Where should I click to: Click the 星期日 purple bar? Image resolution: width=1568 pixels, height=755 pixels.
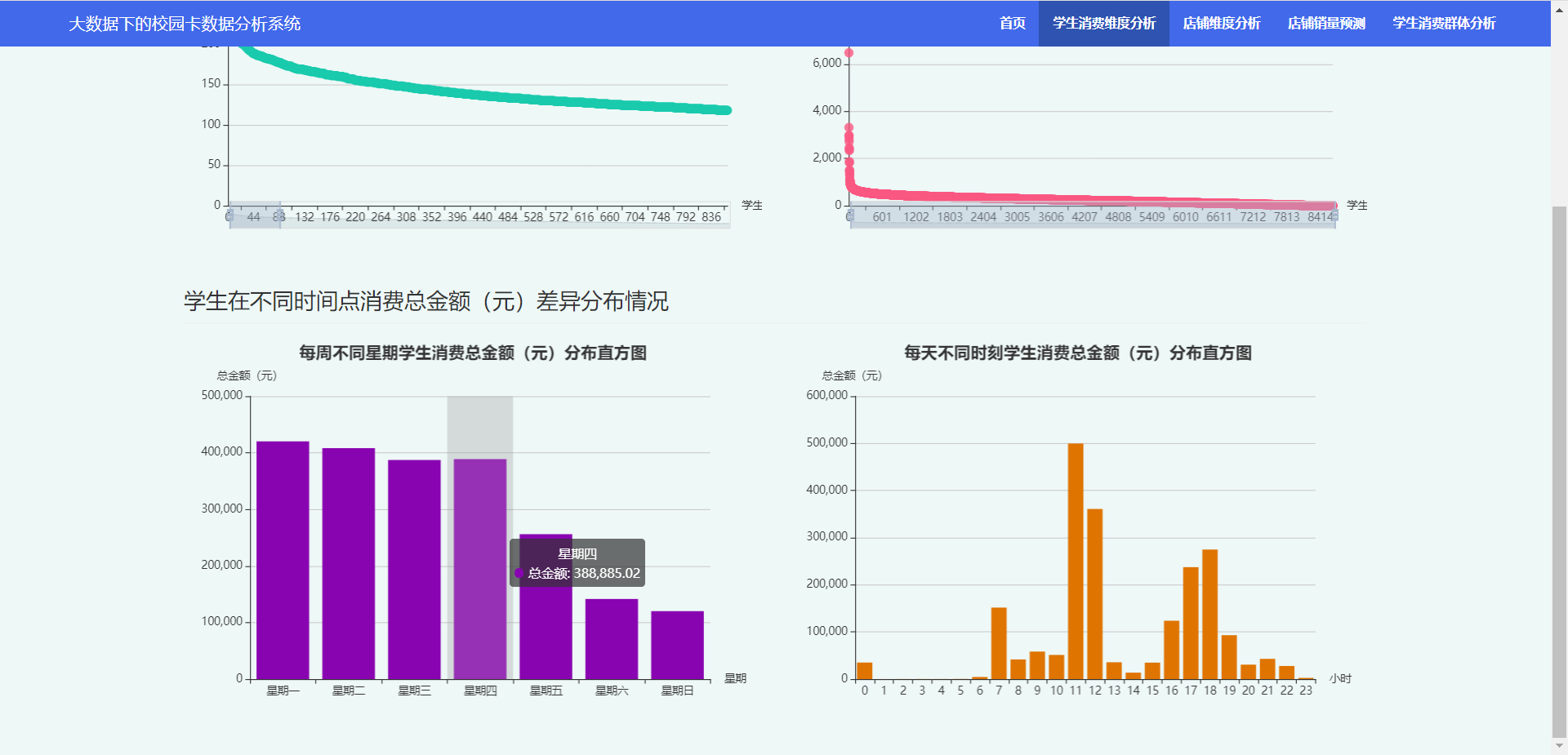pos(677,645)
